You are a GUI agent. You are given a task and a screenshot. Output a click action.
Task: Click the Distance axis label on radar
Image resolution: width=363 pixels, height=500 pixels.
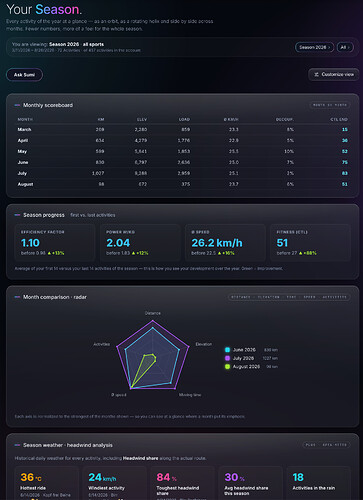(153, 313)
